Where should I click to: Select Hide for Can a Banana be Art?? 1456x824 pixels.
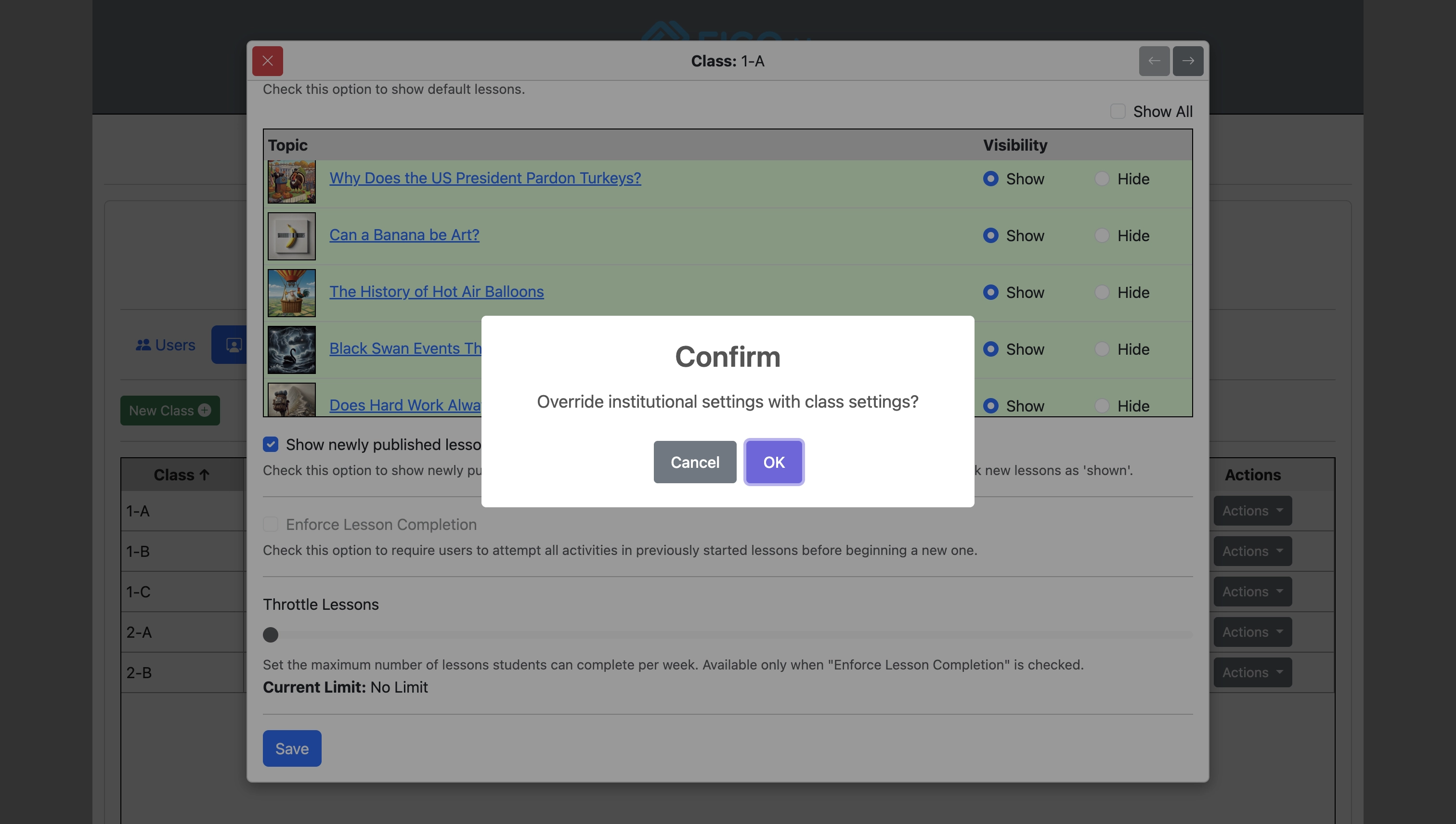click(x=1102, y=235)
